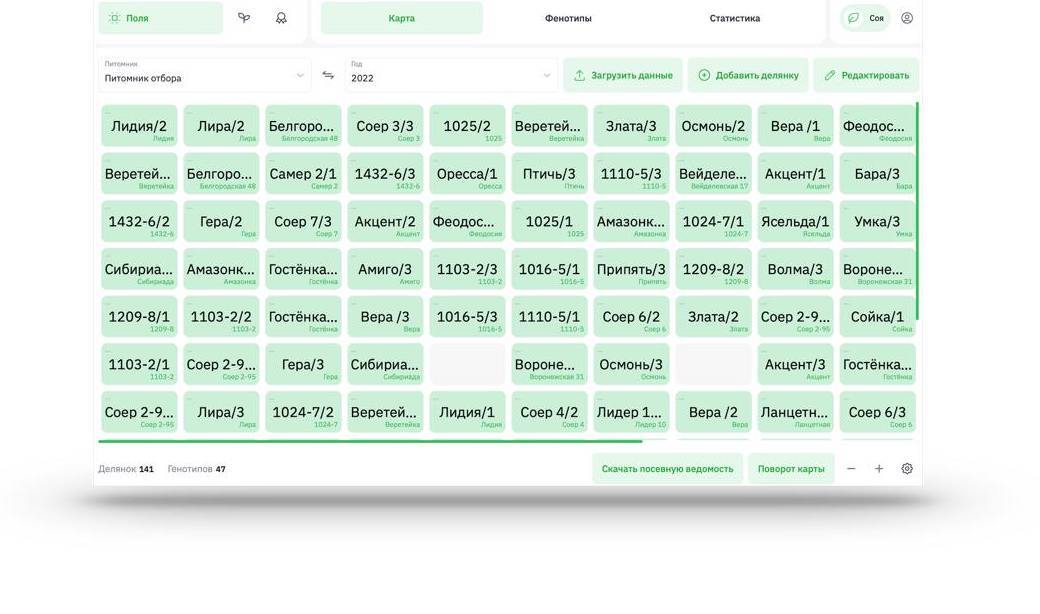Select plot Злата/3
The image size is (1040, 614).
click(x=631, y=126)
